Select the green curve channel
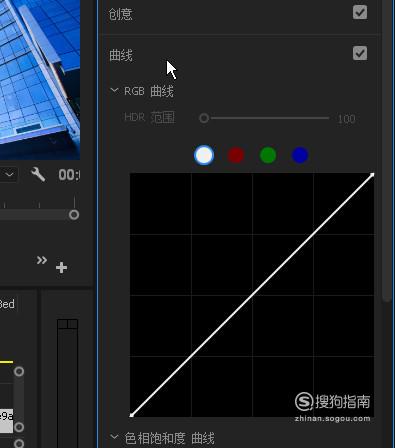 coord(268,155)
